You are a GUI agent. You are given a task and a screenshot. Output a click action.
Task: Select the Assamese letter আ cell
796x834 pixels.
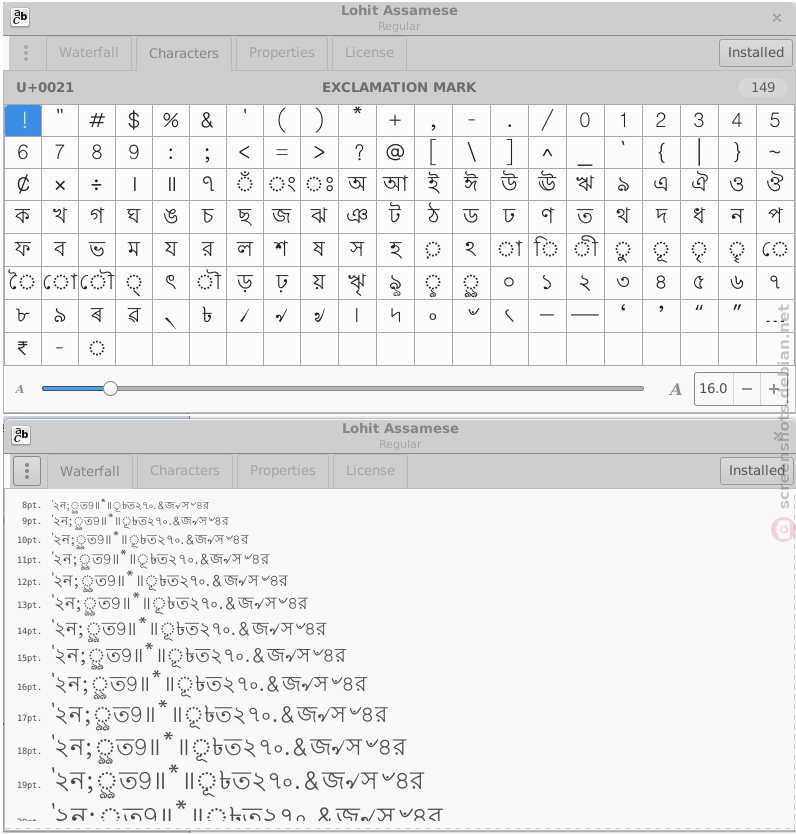[395, 185]
